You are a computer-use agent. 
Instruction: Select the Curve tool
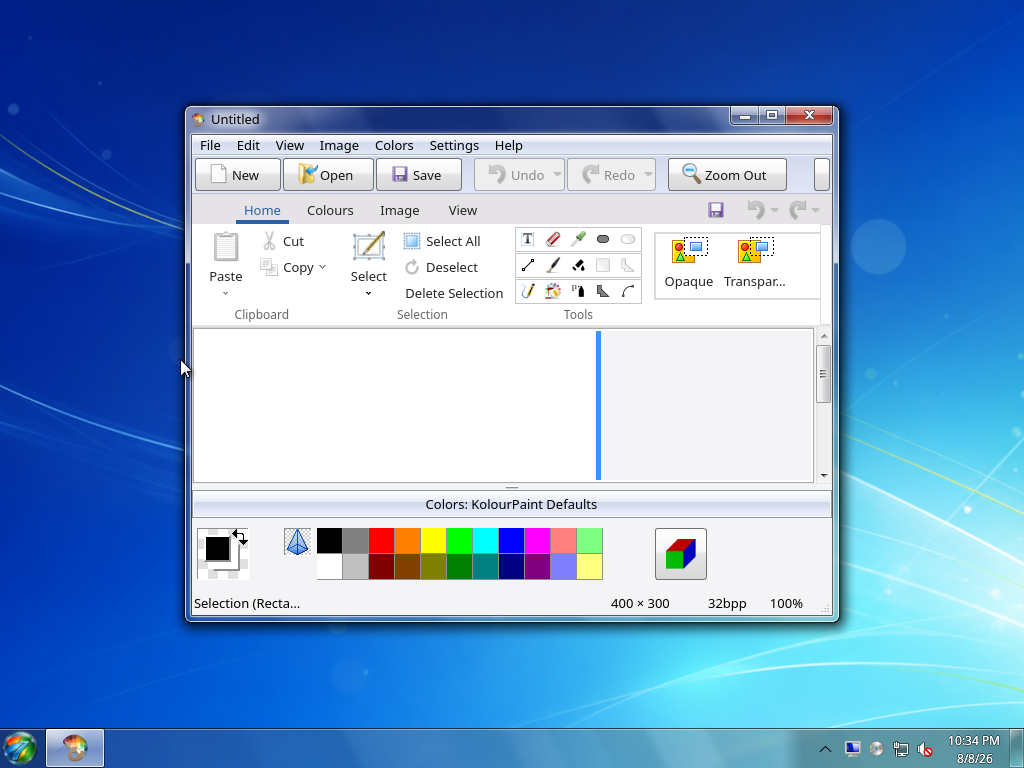pos(628,291)
